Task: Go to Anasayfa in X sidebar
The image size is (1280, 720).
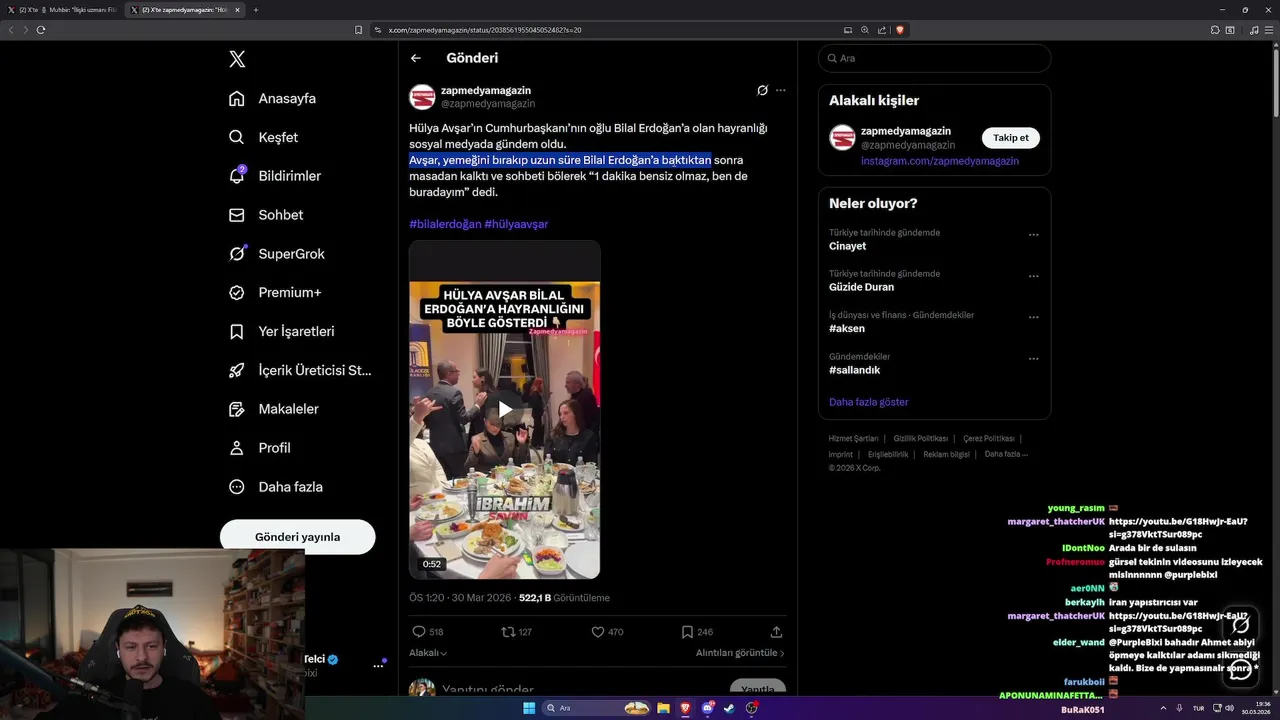Action: coord(272,98)
